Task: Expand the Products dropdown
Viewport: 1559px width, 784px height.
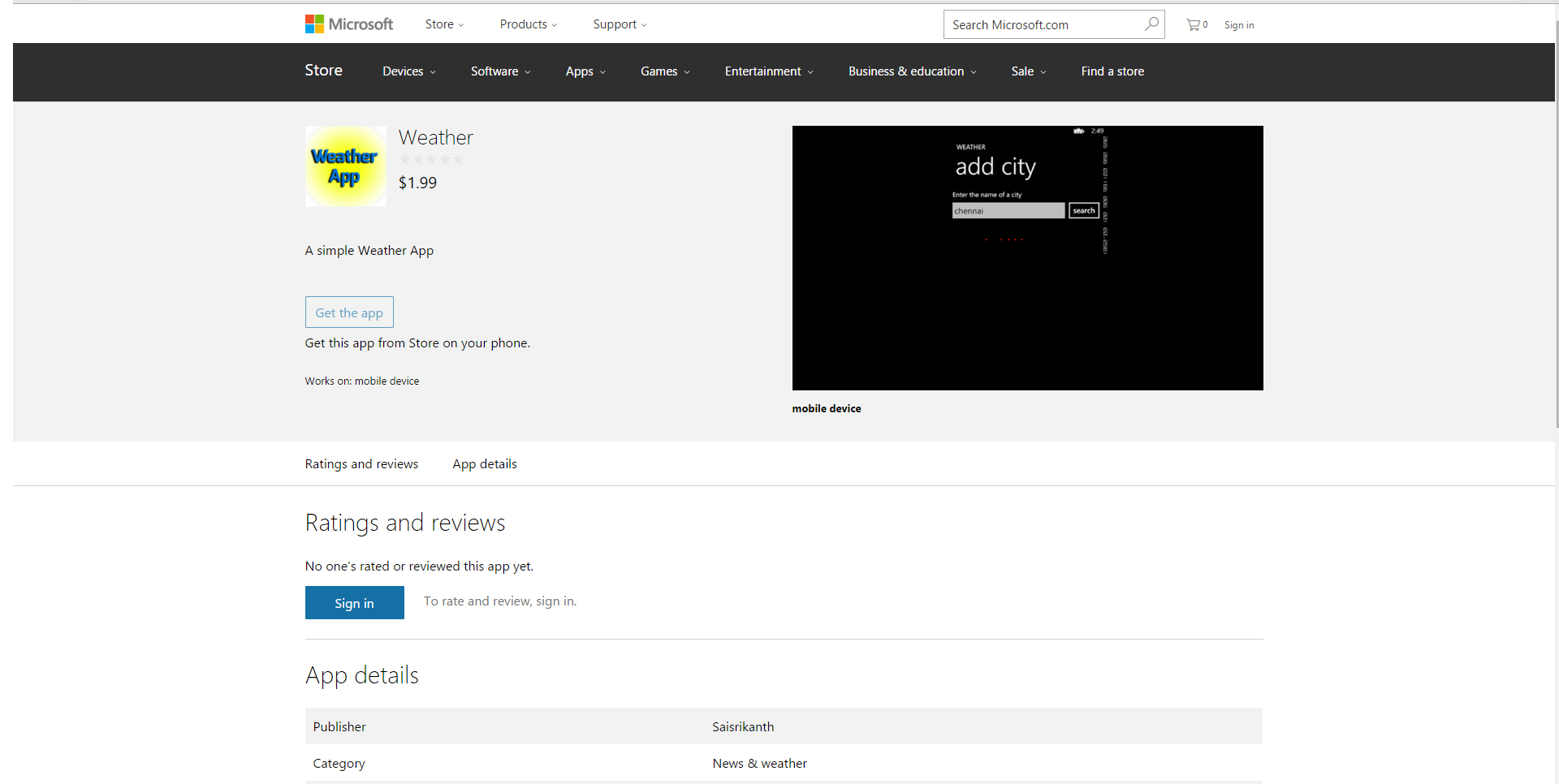Action: tap(529, 24)
